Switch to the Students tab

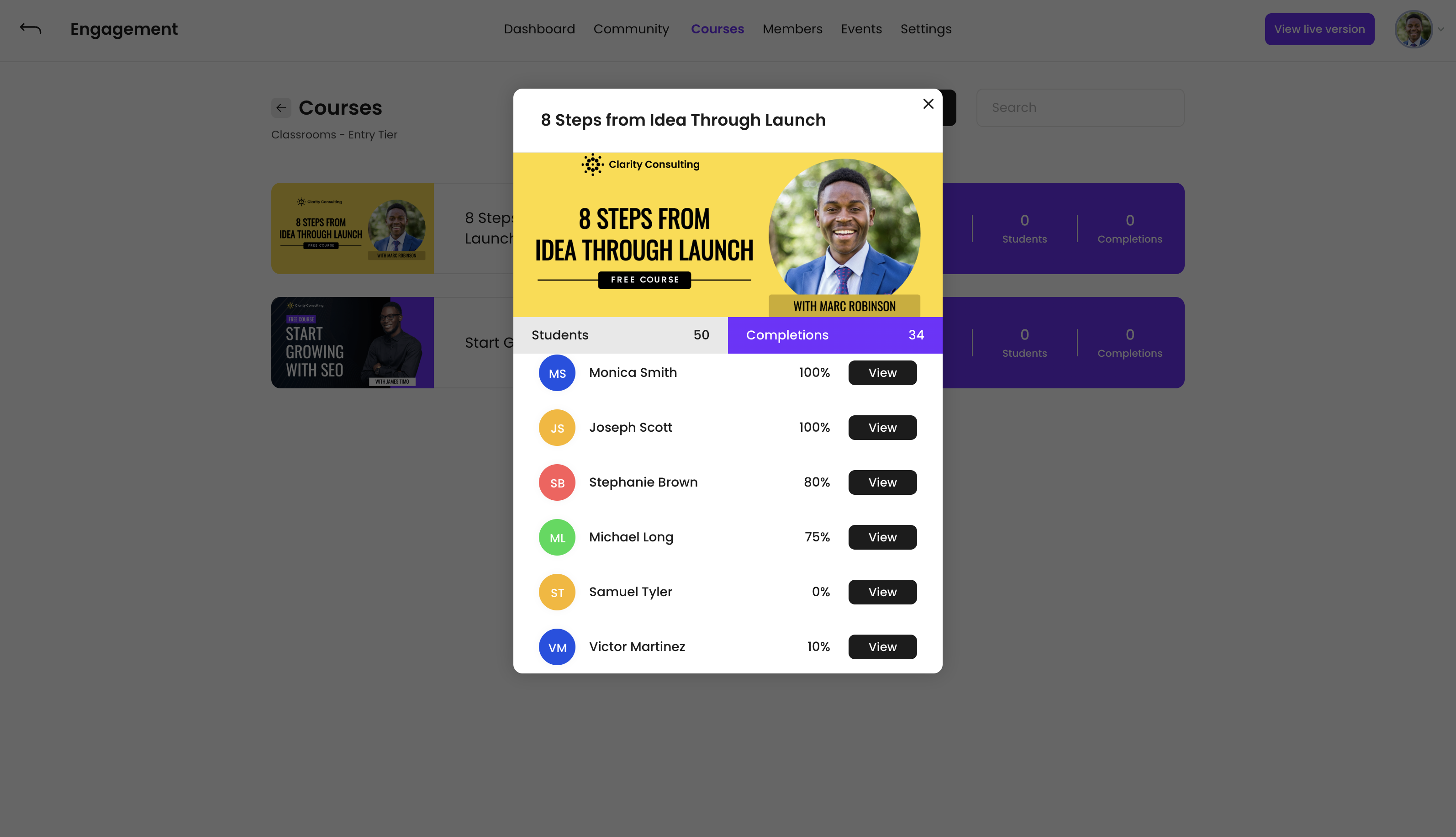[x=620, y=335]
